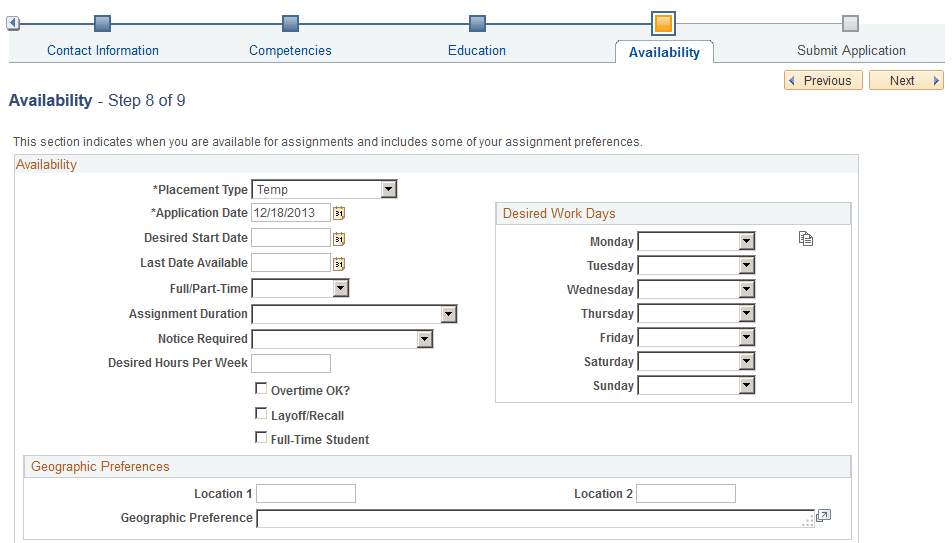Enable the Overtime OK? checkbox

tap(261, 388)
